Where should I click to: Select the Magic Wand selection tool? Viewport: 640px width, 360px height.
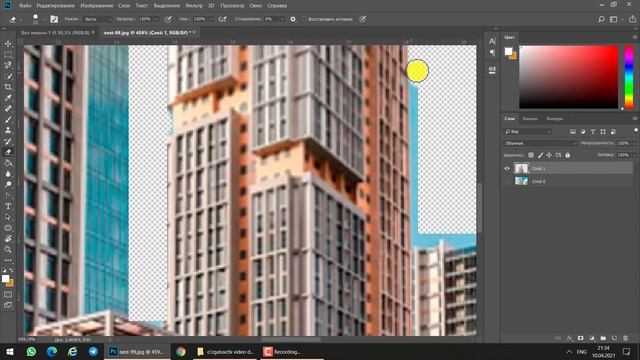(8, 76)
